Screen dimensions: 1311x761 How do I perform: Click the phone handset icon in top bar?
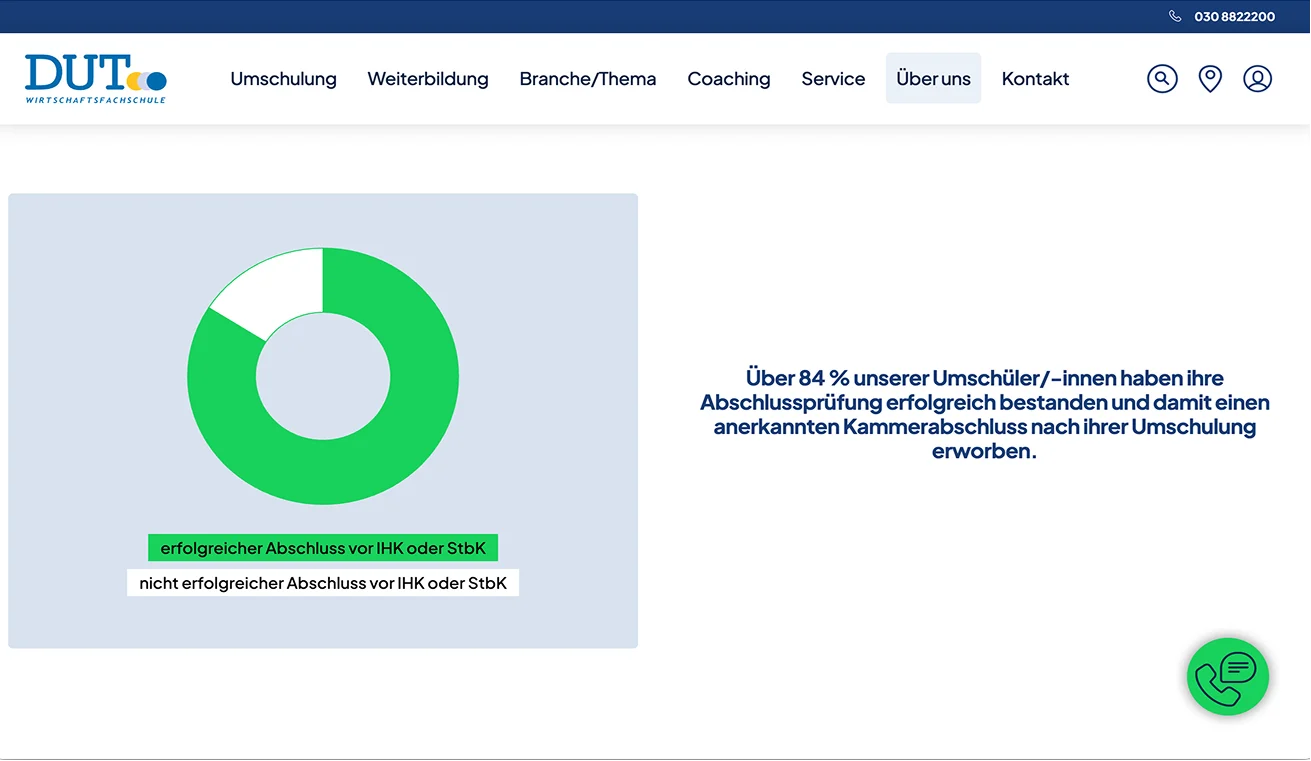[1175, 16]
